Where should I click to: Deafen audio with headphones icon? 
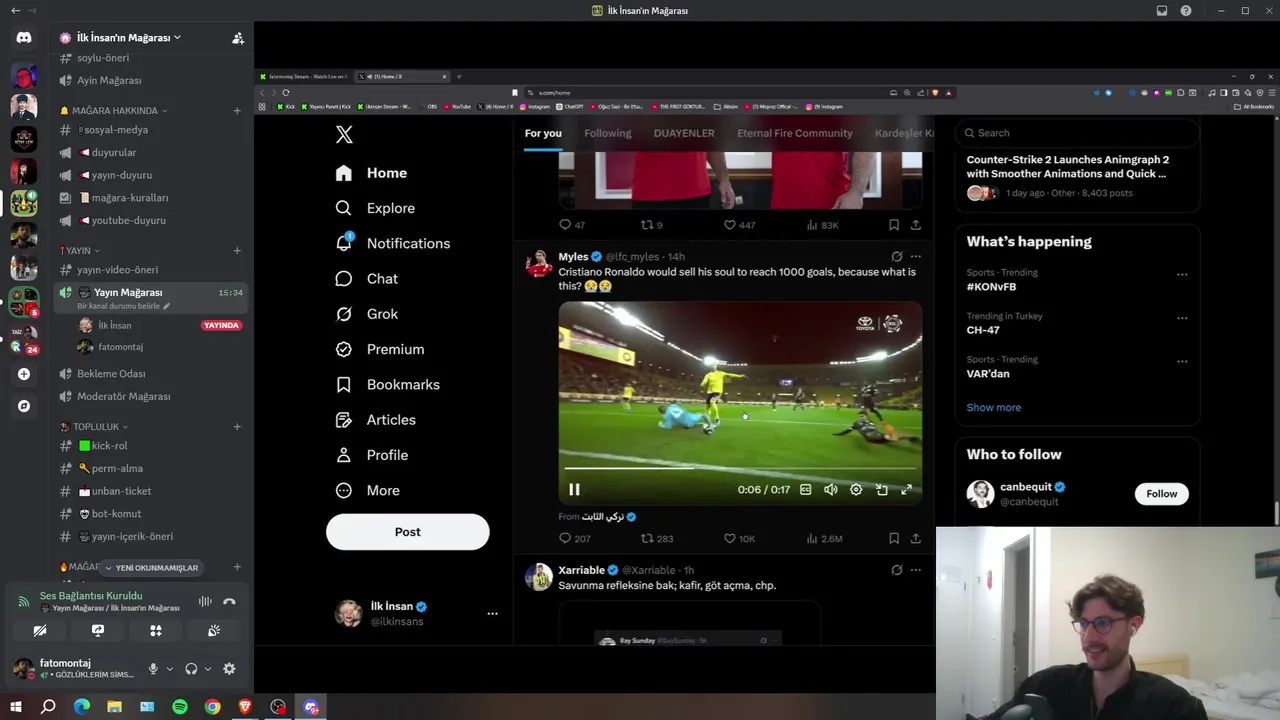click(191, 669)
